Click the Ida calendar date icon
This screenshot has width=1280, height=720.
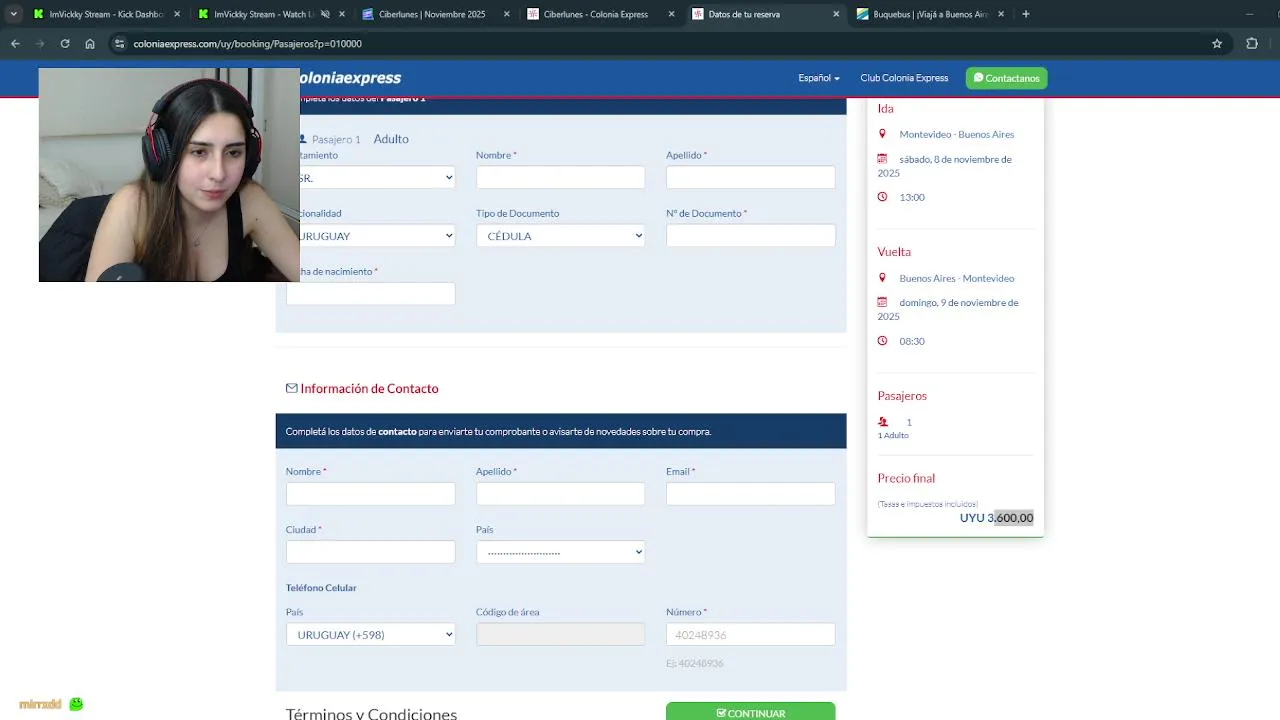(882, 159)
